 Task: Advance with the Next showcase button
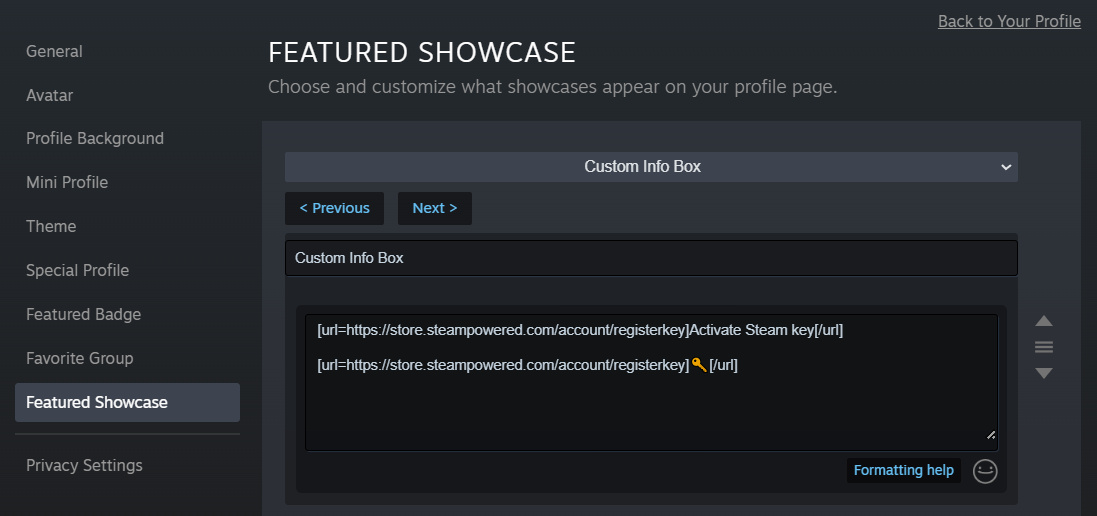[434, 208]
